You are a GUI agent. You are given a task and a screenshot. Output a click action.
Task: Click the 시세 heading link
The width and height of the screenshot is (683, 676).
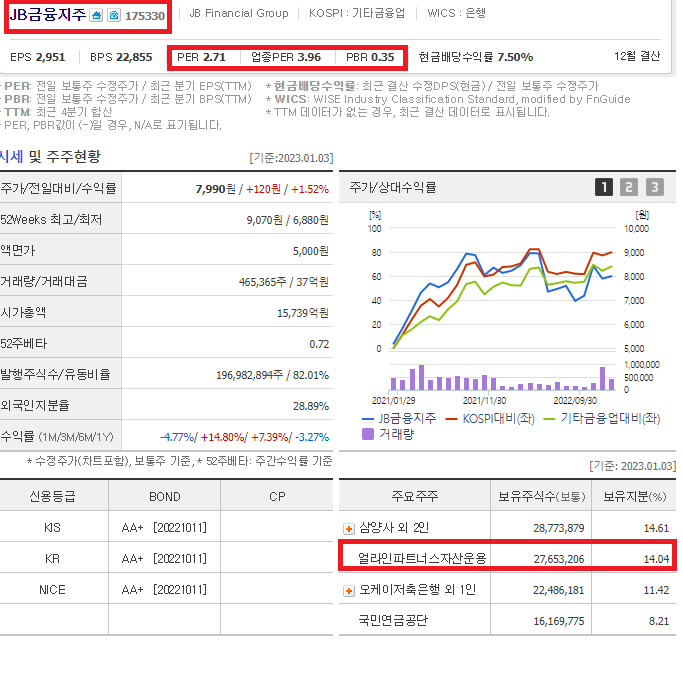11,156
